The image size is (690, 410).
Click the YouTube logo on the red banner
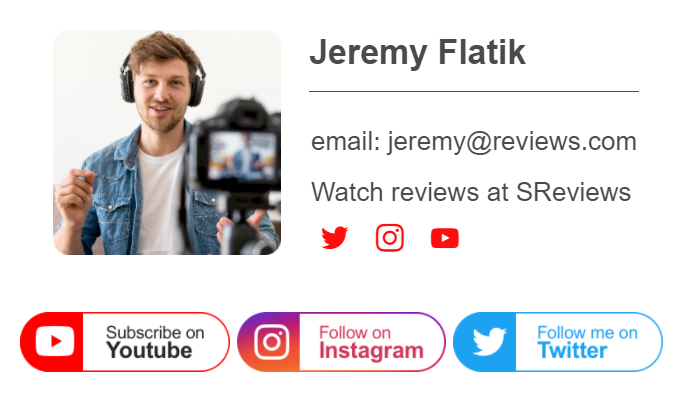(x=55, y=341)
